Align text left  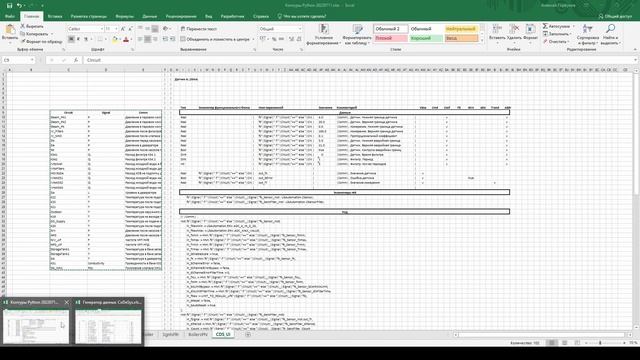coord(140,39)
